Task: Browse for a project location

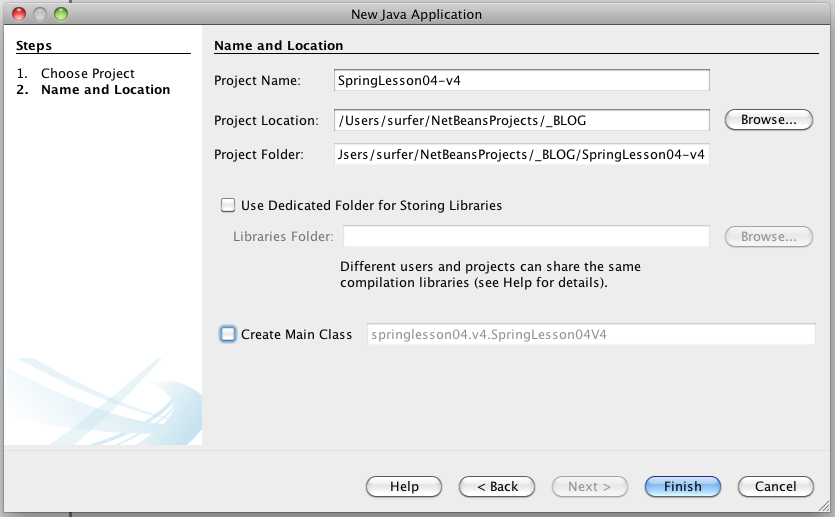Action: (x=768, y=120)
